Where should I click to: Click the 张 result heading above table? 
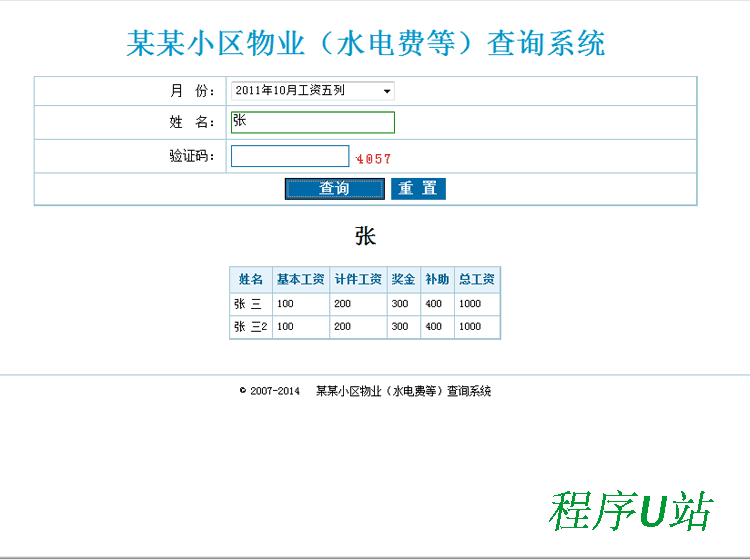coord(365,236)
